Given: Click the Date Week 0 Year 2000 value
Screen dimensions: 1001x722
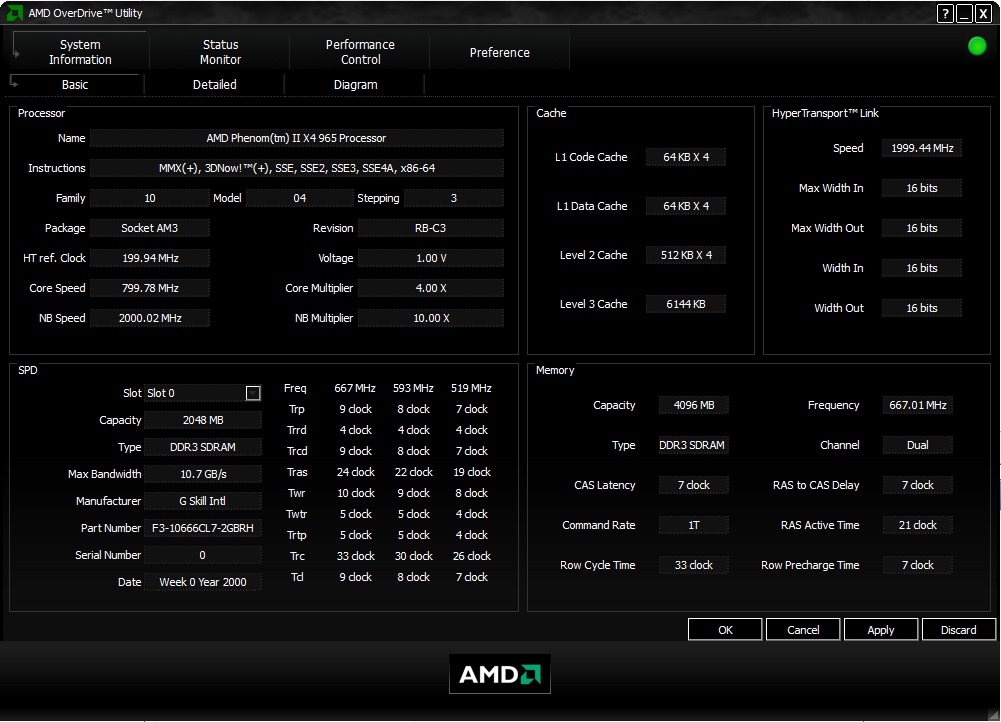Looking at the screenshot, I should (x=203, y=582).
